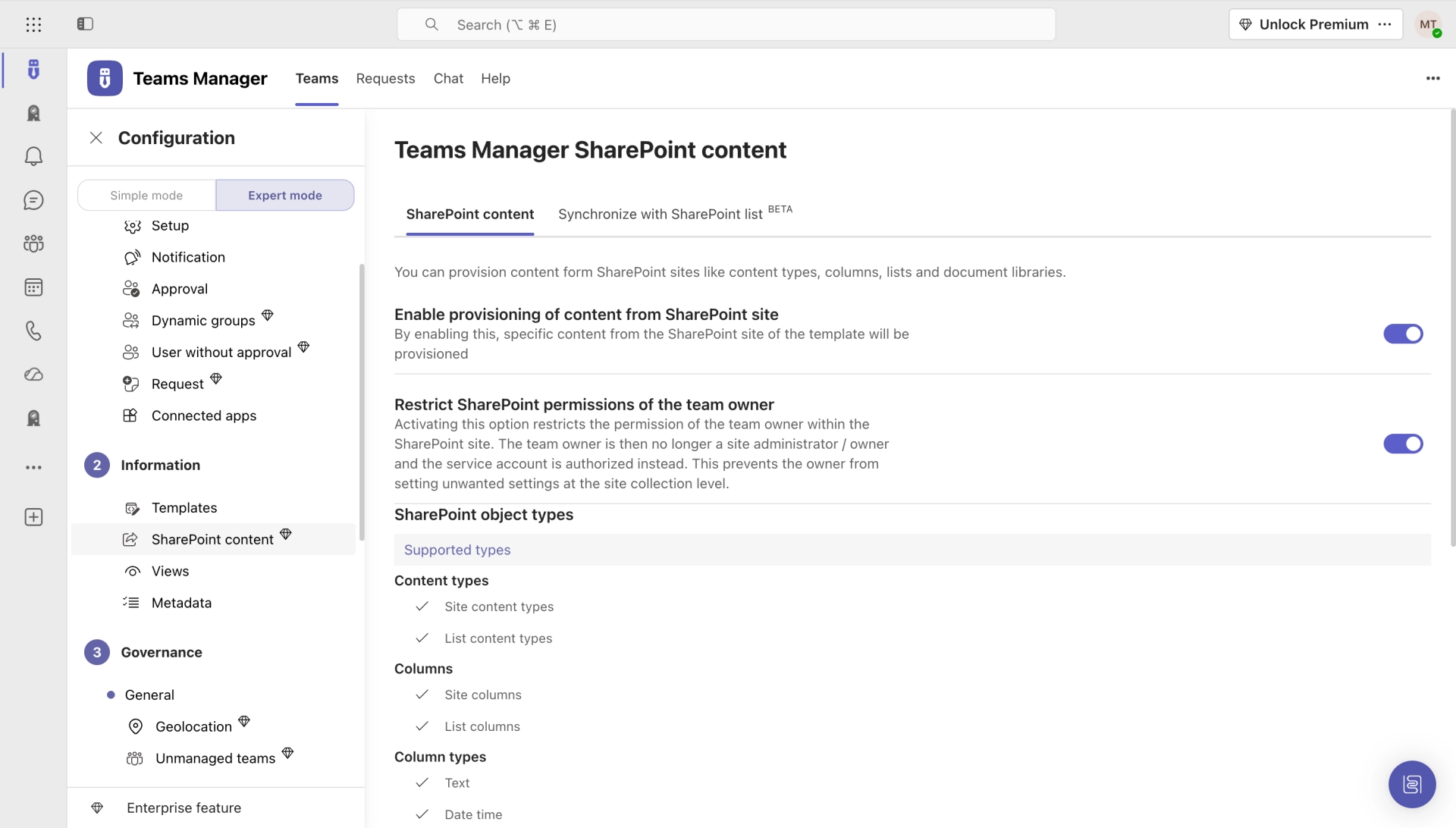
Task: Click the Site columns entry
Action: pyautogui.click(x=483, y=695)
